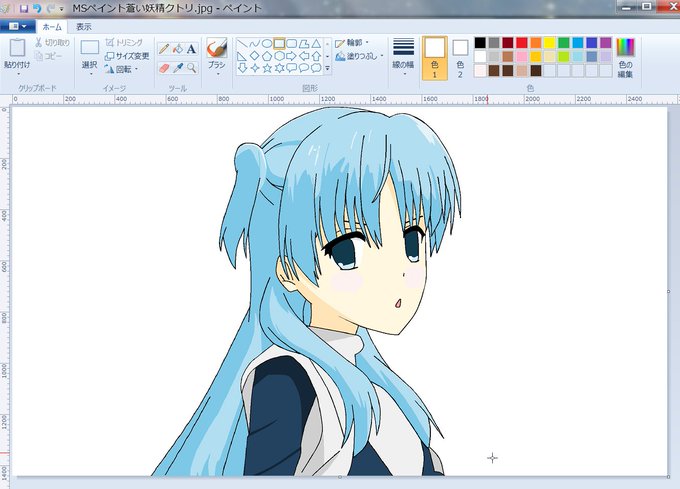Choose the Right triangle shape
680x489 pixels.
(x=242, y=56)
